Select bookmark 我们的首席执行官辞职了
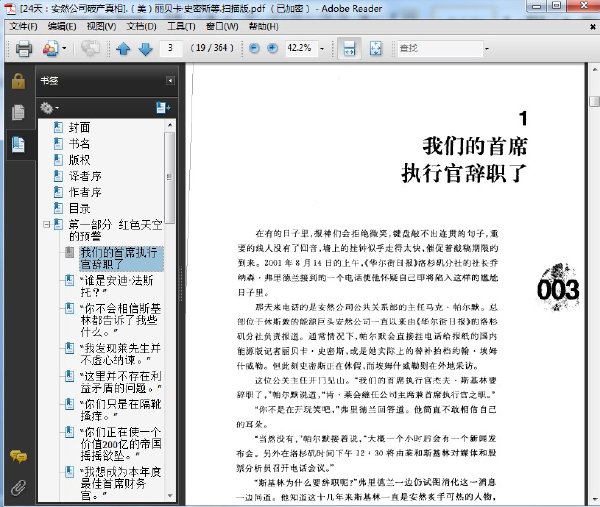This screenshot has height=507, width=600. 121,258
